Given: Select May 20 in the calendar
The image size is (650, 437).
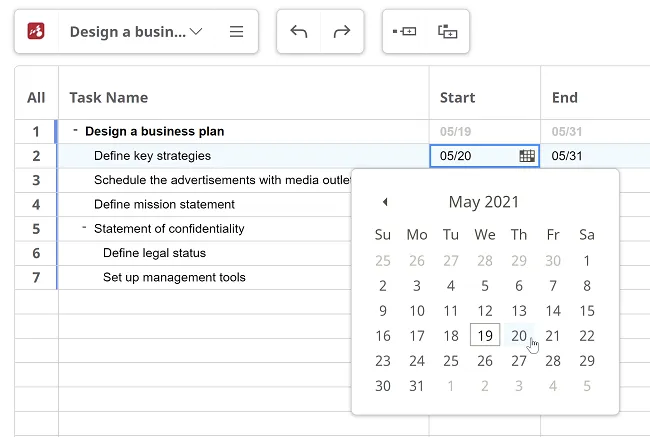Looking at the screenshot, I should tap(519, 336).
